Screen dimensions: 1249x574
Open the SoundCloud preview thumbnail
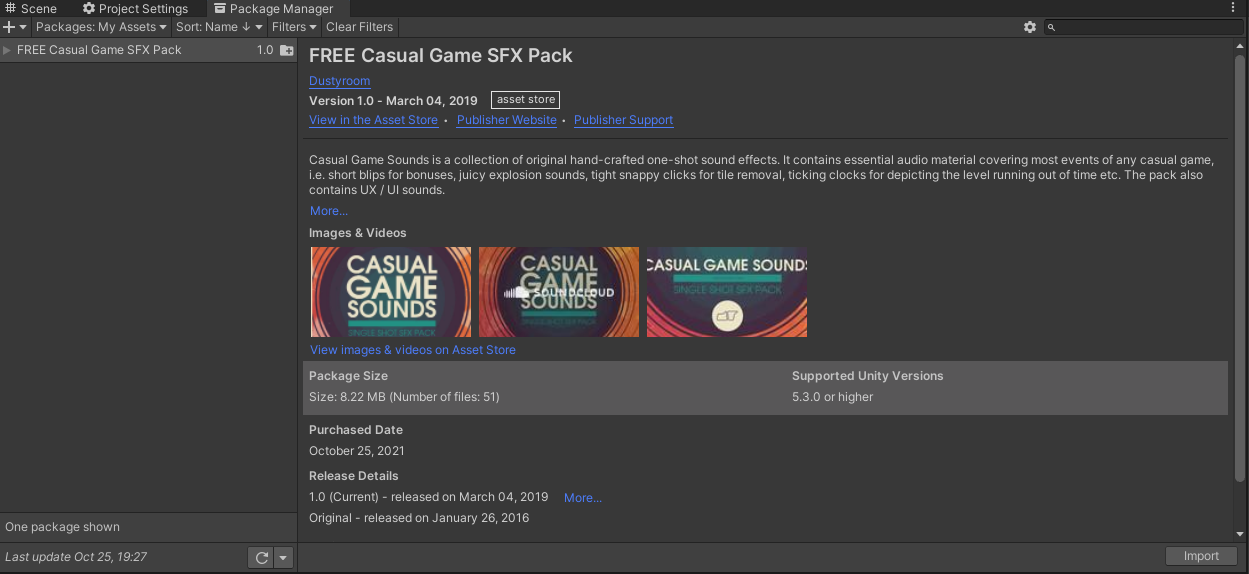pyautogui.click(x=559, y=292)
